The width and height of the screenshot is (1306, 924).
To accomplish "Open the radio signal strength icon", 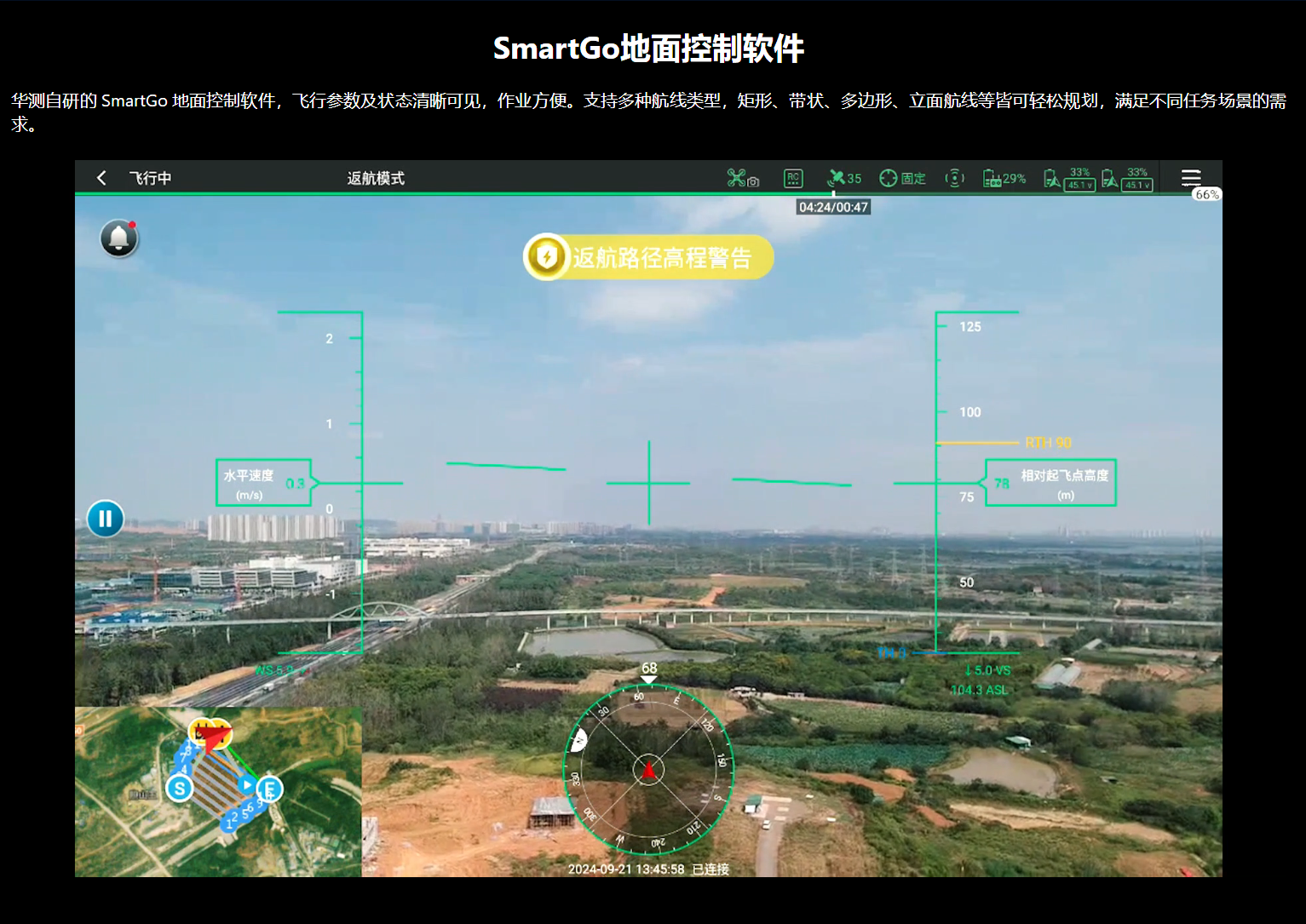I will pos(954,177).
